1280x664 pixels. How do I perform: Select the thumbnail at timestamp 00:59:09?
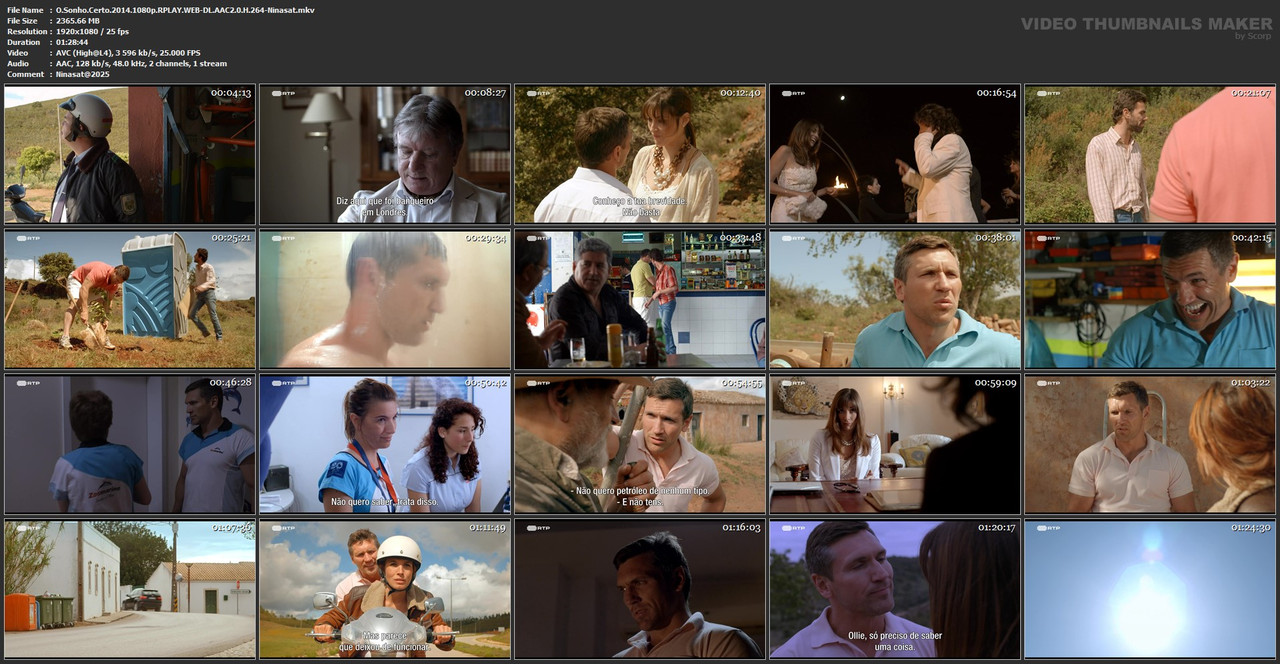[895, 445]
